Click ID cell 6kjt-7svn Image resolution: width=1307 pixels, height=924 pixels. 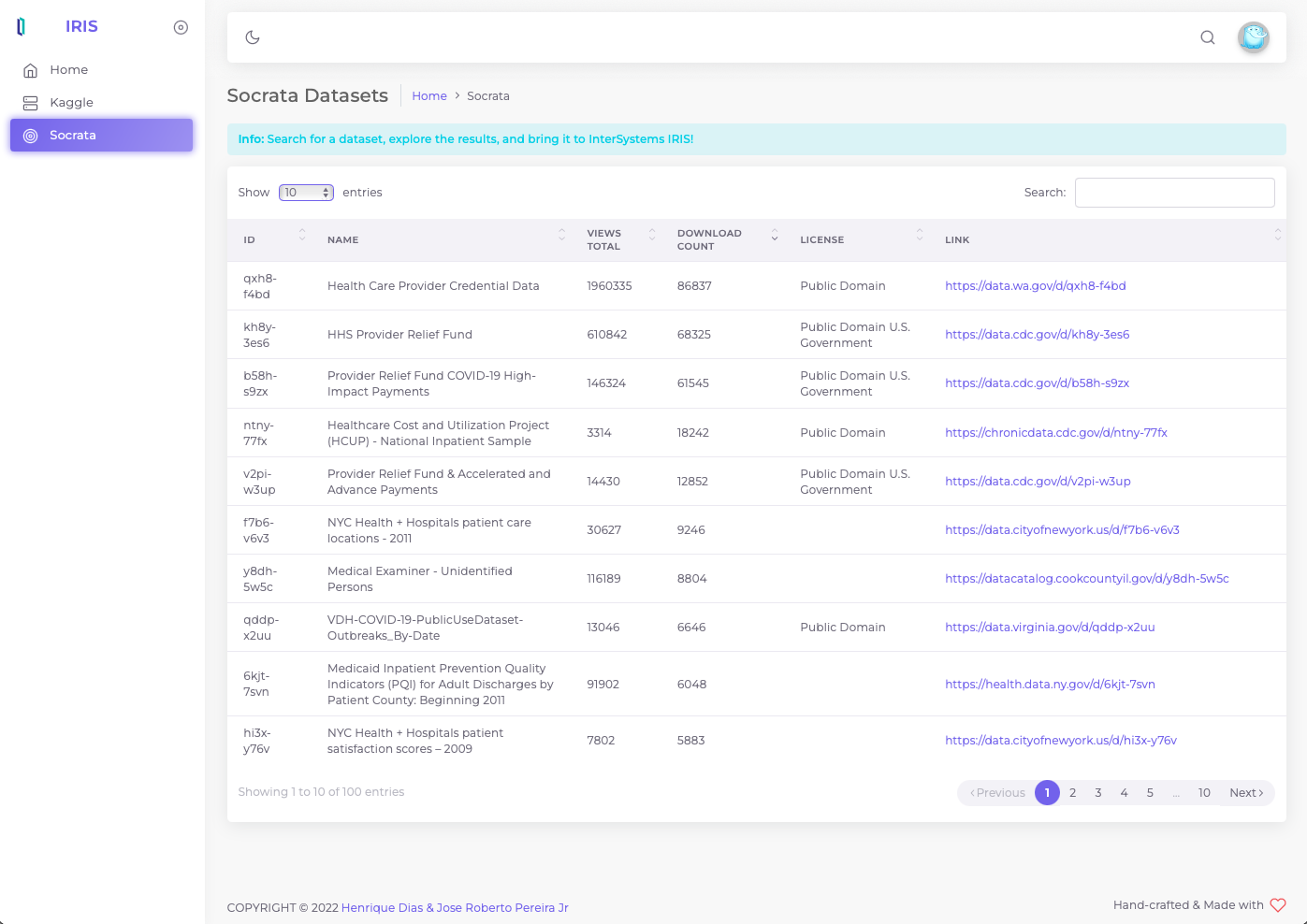coord(256,684)
